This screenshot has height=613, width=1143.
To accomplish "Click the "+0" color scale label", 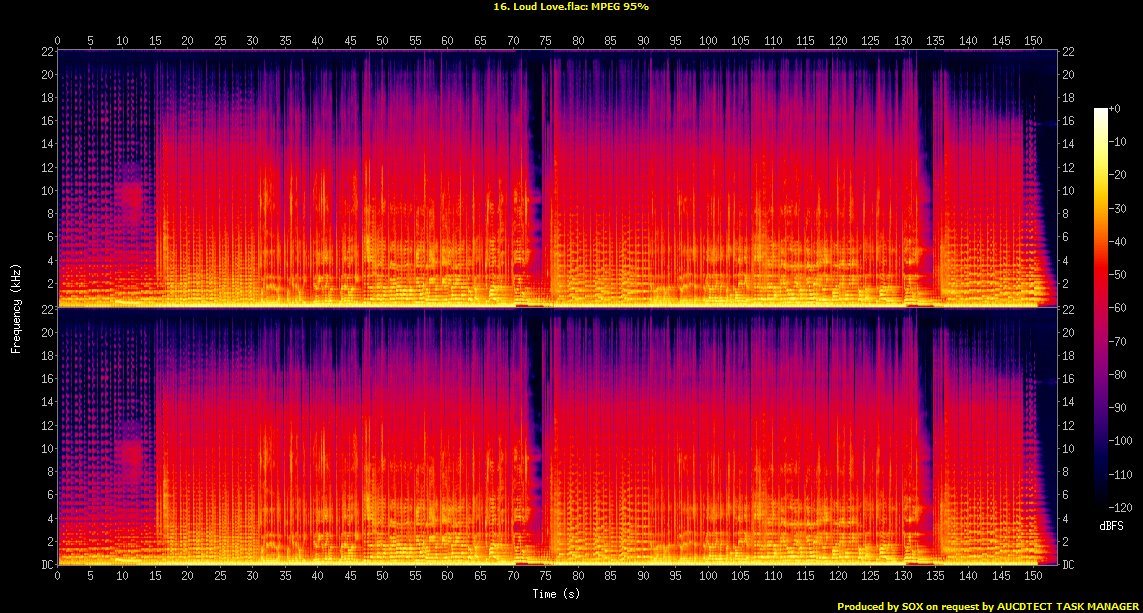I will (x=1115, y=109).
